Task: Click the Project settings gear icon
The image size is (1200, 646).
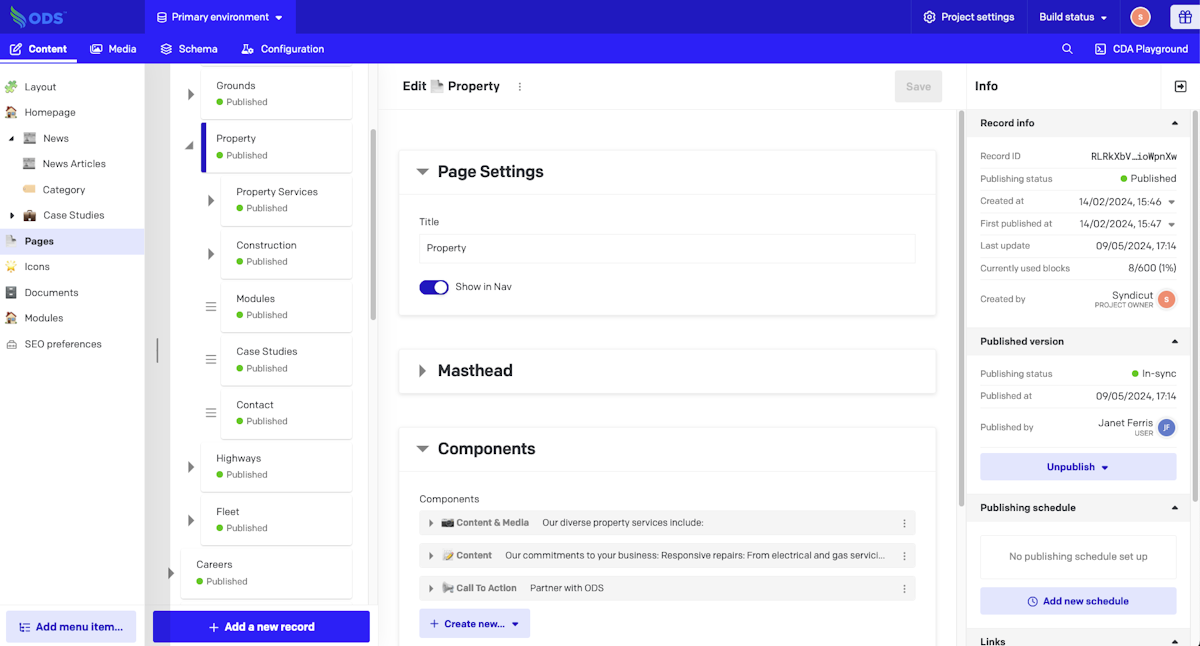Action: coord(930,17)
